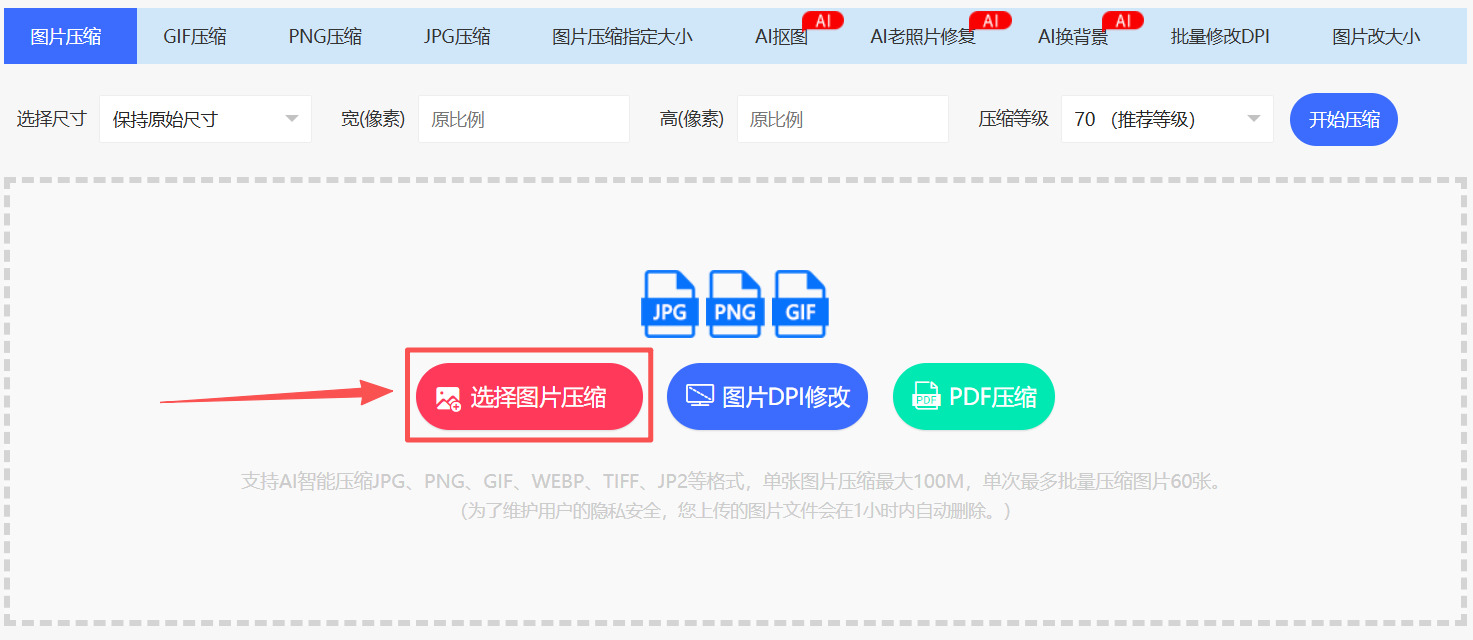Switch to the GIF压缩 tab

point(194,35)
